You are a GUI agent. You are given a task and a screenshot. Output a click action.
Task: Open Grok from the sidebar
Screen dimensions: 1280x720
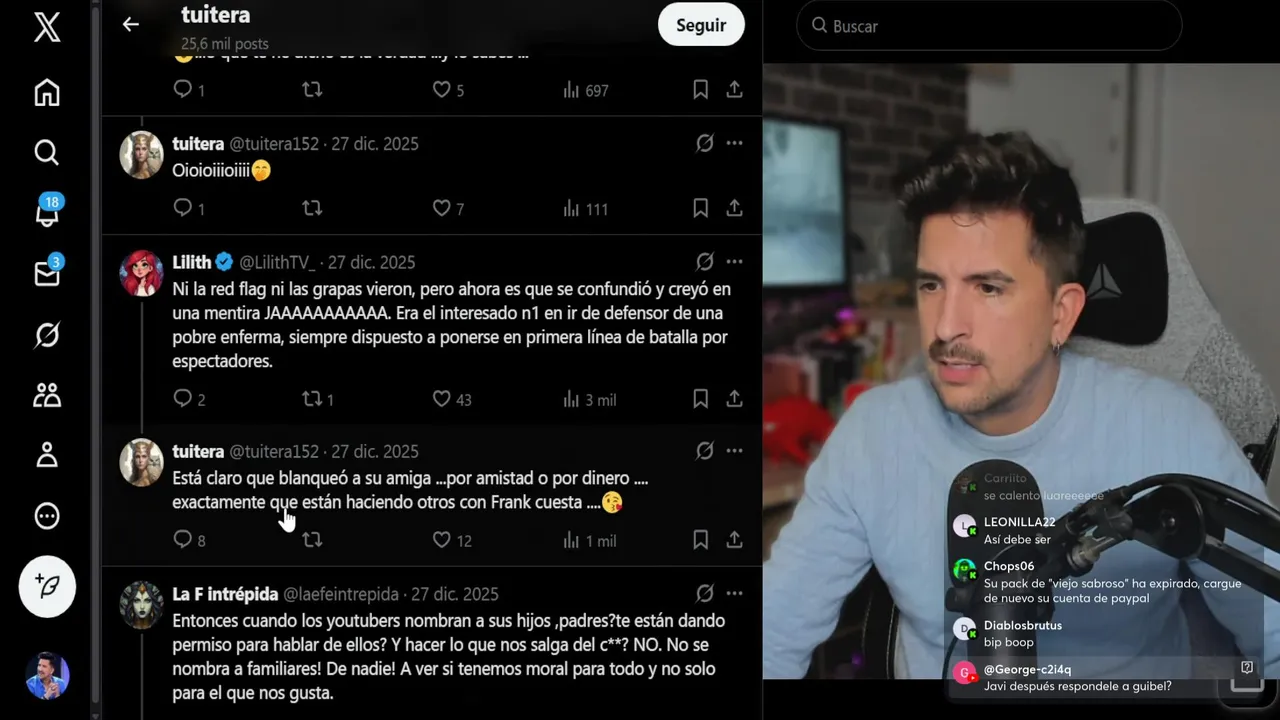pyautogui.click(x=47, y=335)
